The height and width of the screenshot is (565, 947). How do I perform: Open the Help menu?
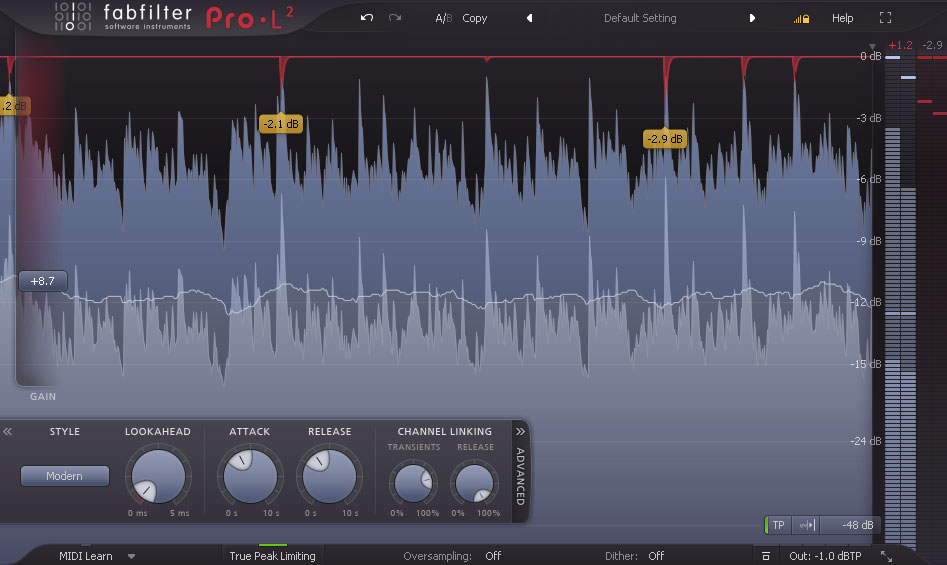843,18
